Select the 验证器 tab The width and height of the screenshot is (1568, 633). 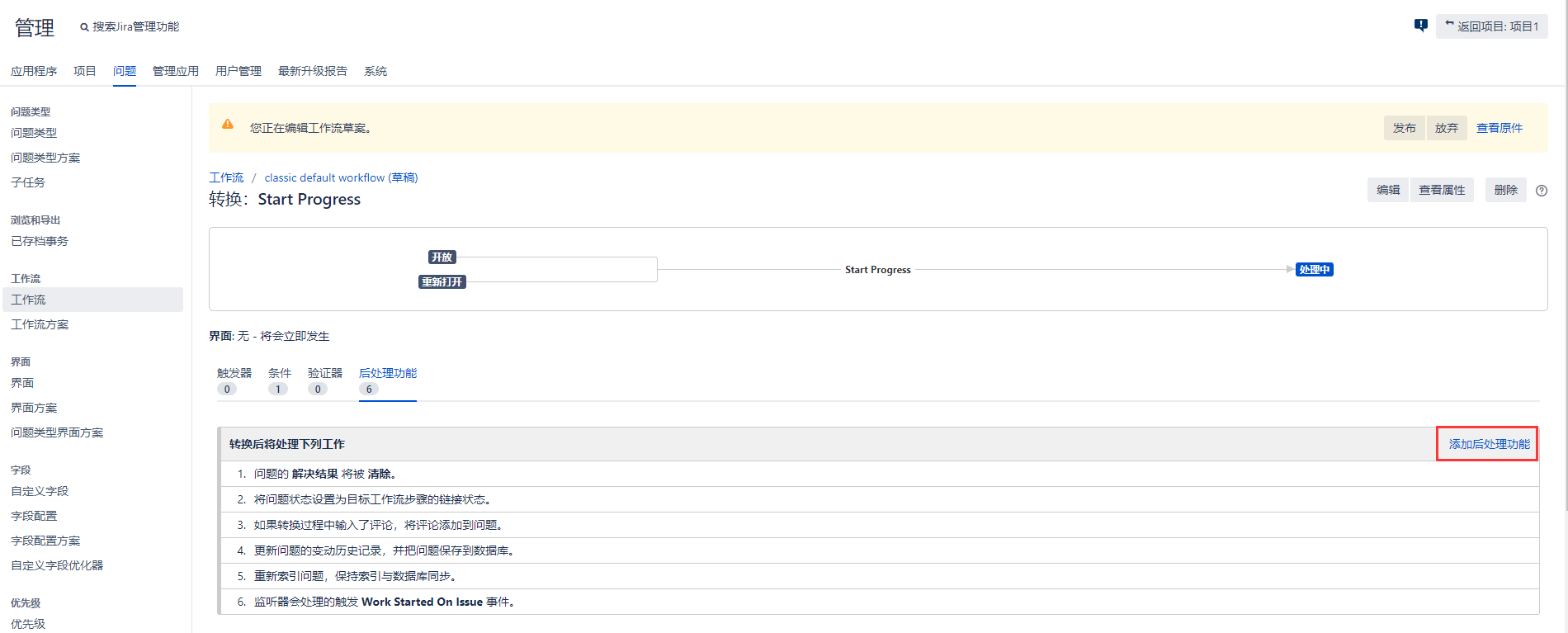point(324,374)
